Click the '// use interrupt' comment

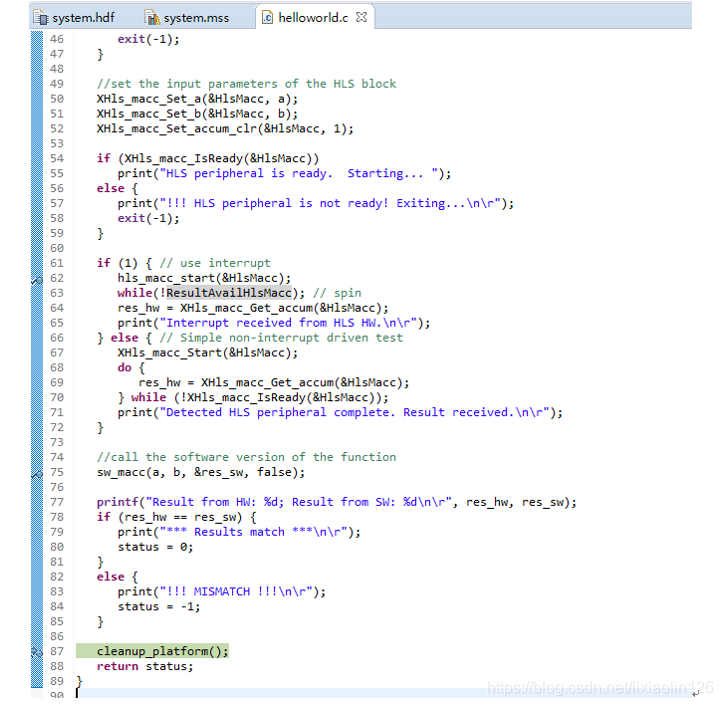point(215,263)
